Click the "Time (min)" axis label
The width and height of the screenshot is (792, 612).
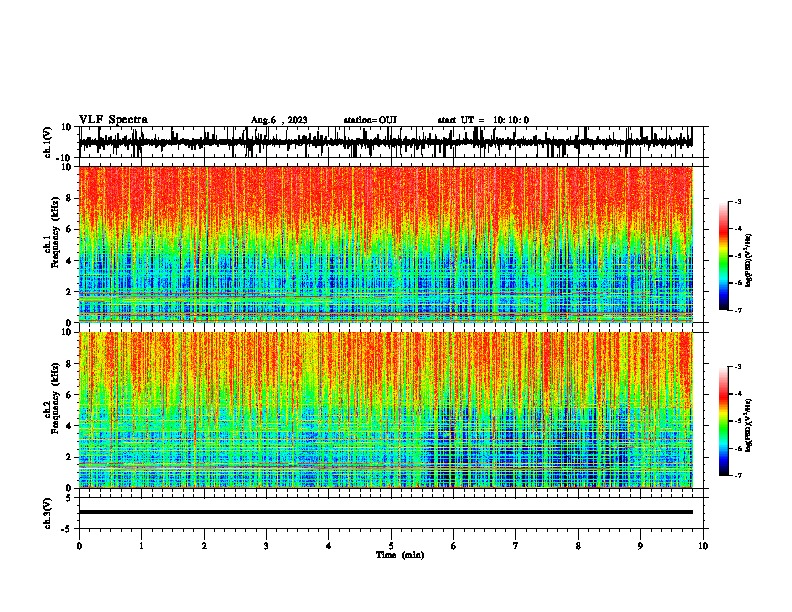pyautogui.click(x=400, y=555)
